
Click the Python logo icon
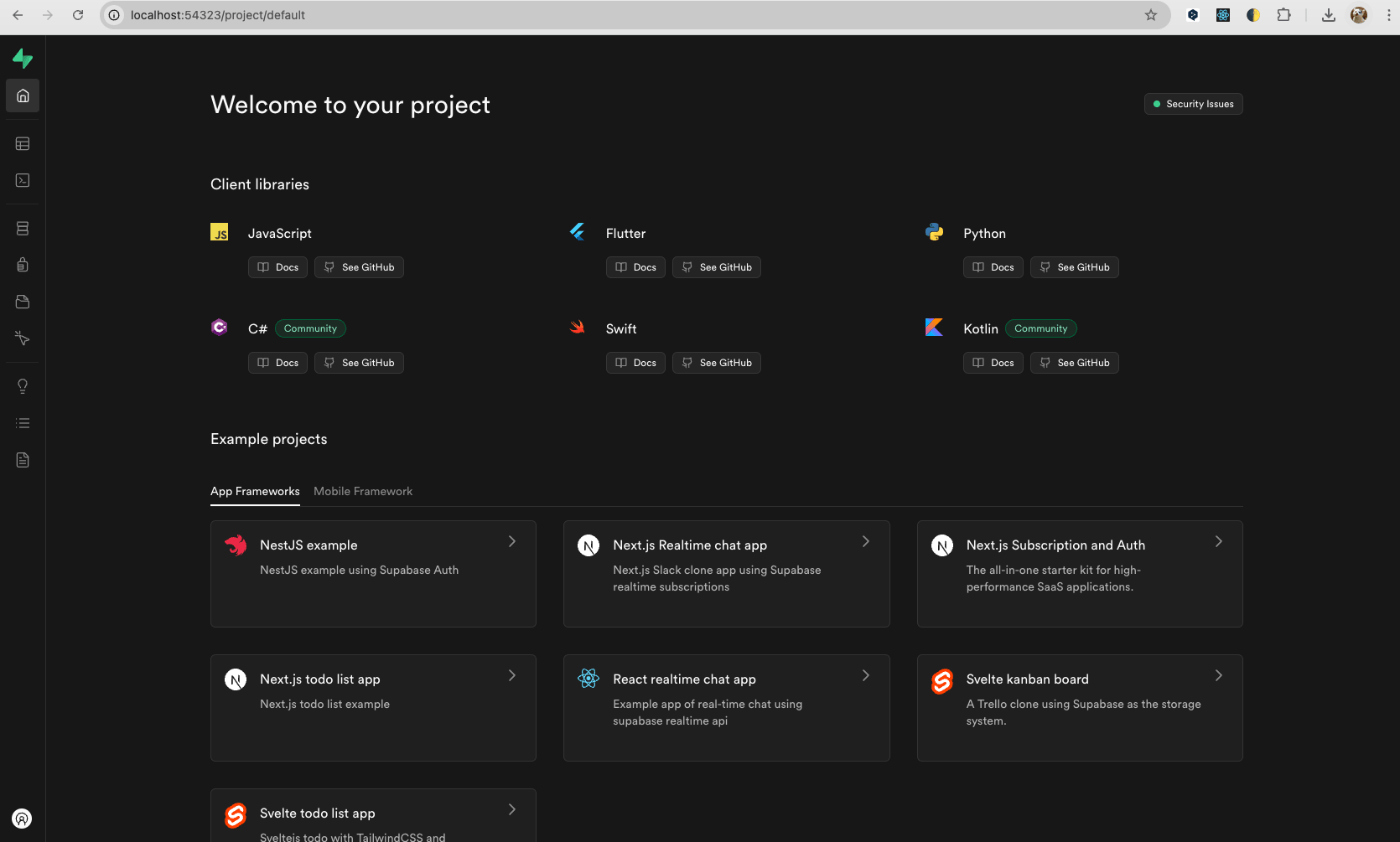click(x=934, y=233)
